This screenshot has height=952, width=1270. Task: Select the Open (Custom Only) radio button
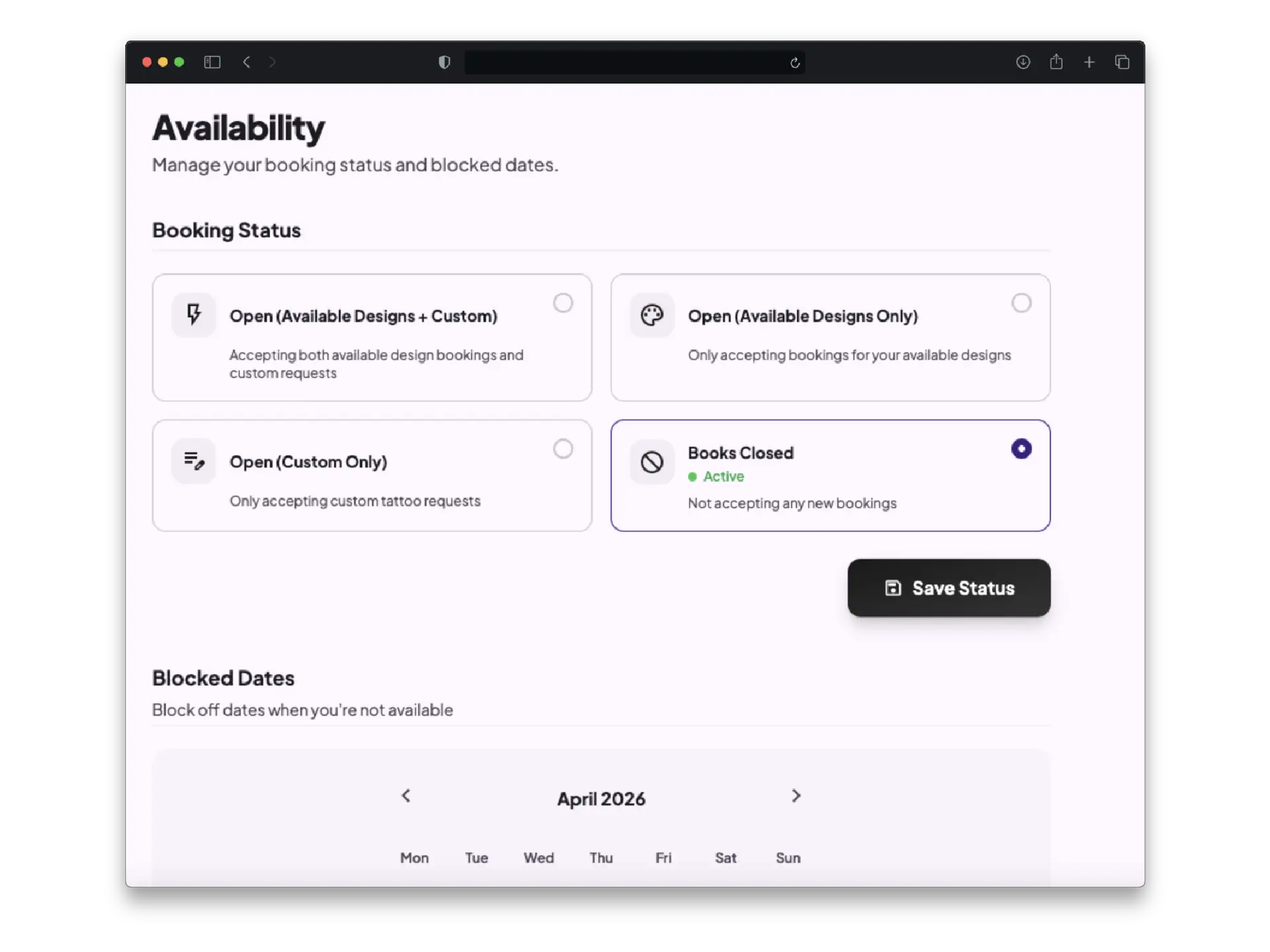point(563,448)
